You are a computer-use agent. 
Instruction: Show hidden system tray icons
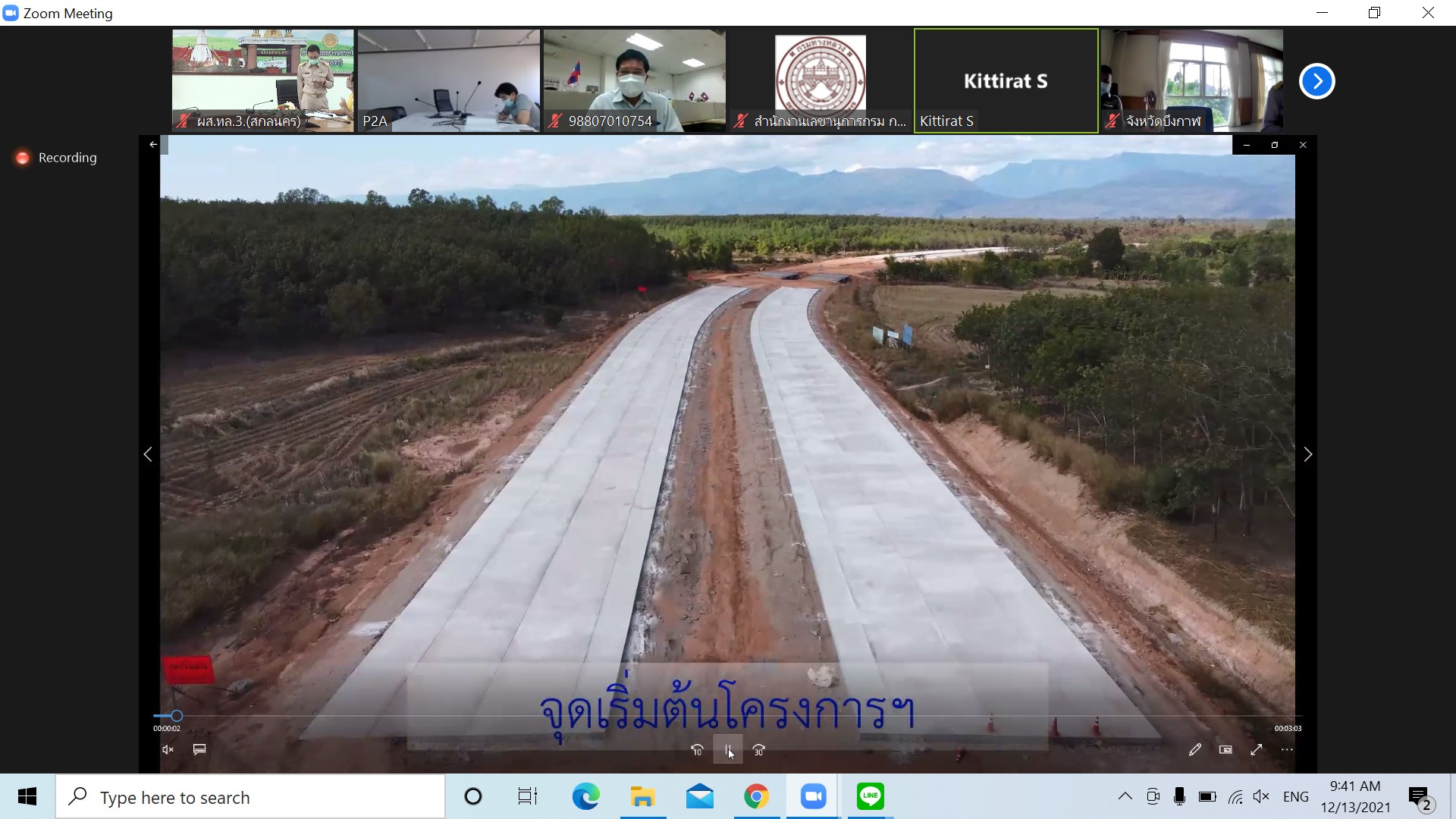[1125, 797]
